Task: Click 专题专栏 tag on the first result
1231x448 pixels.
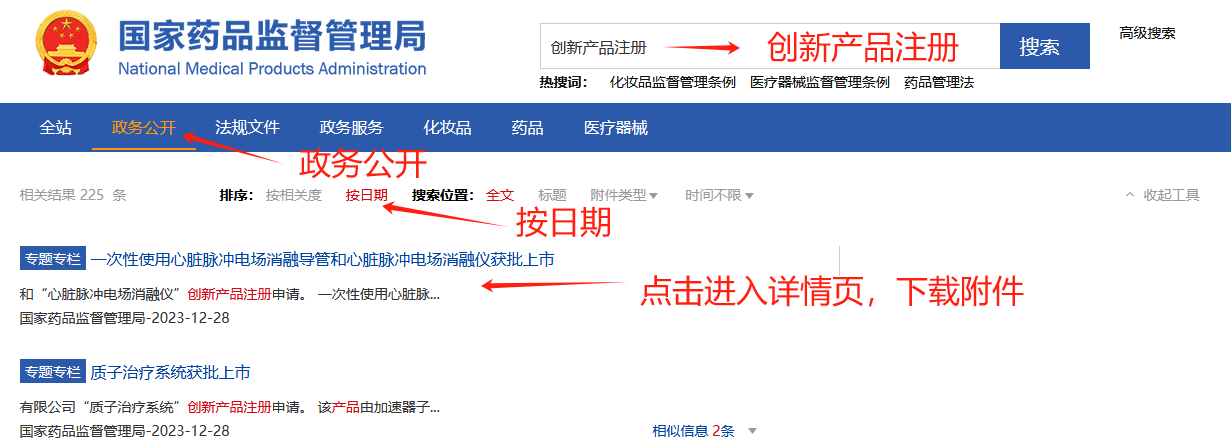Action: click(x=52, y=259)
